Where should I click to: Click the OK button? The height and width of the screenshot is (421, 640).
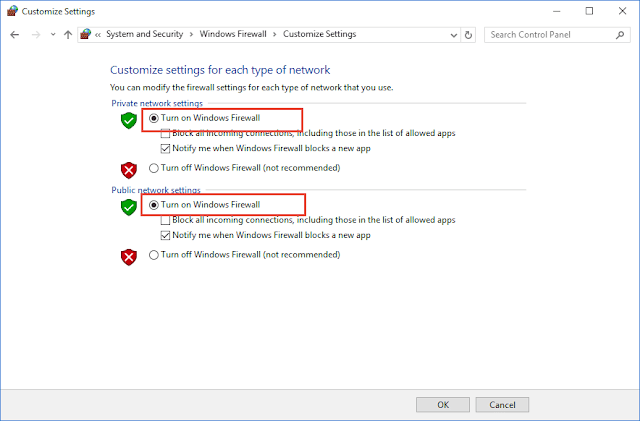pos(443,405)
